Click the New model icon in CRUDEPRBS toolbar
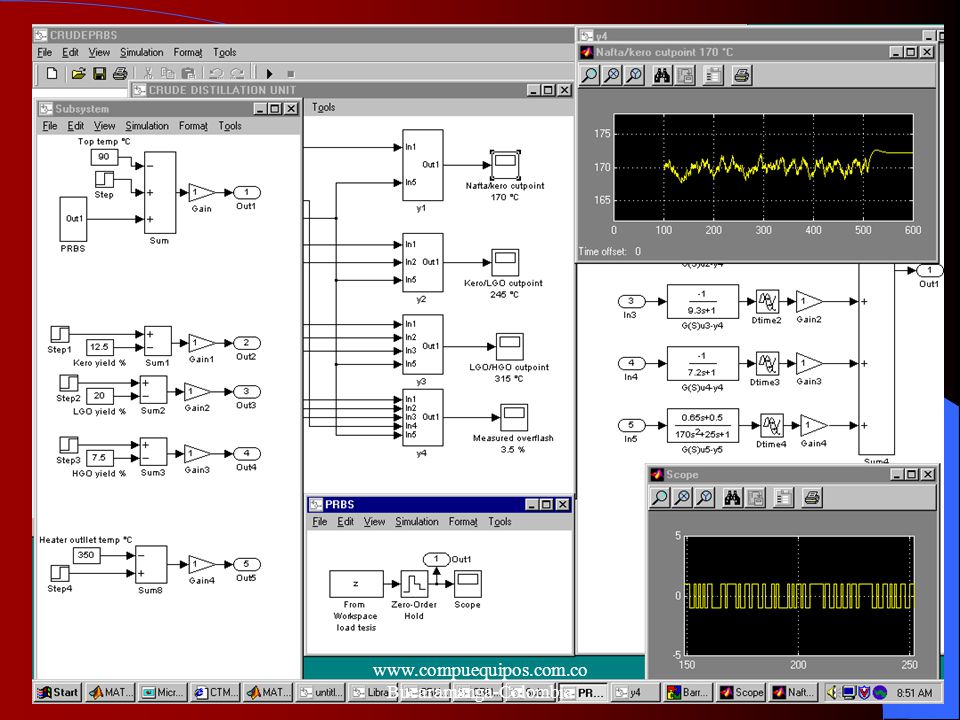Viewport: 960px width, 720px height. (52, 73)
